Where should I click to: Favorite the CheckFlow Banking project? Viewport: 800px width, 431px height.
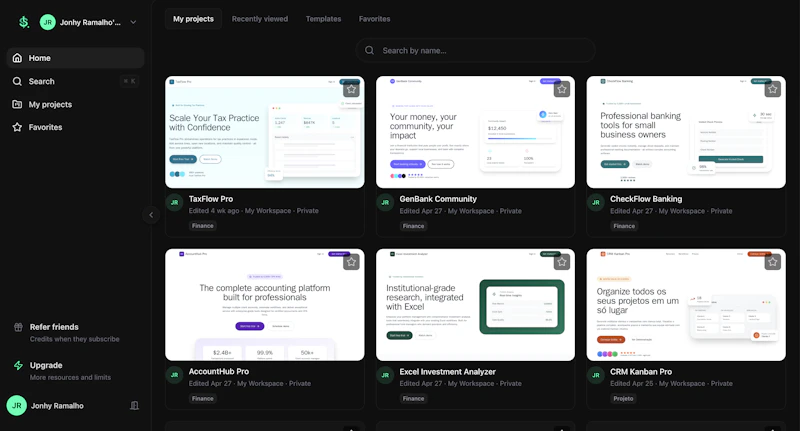772,89
